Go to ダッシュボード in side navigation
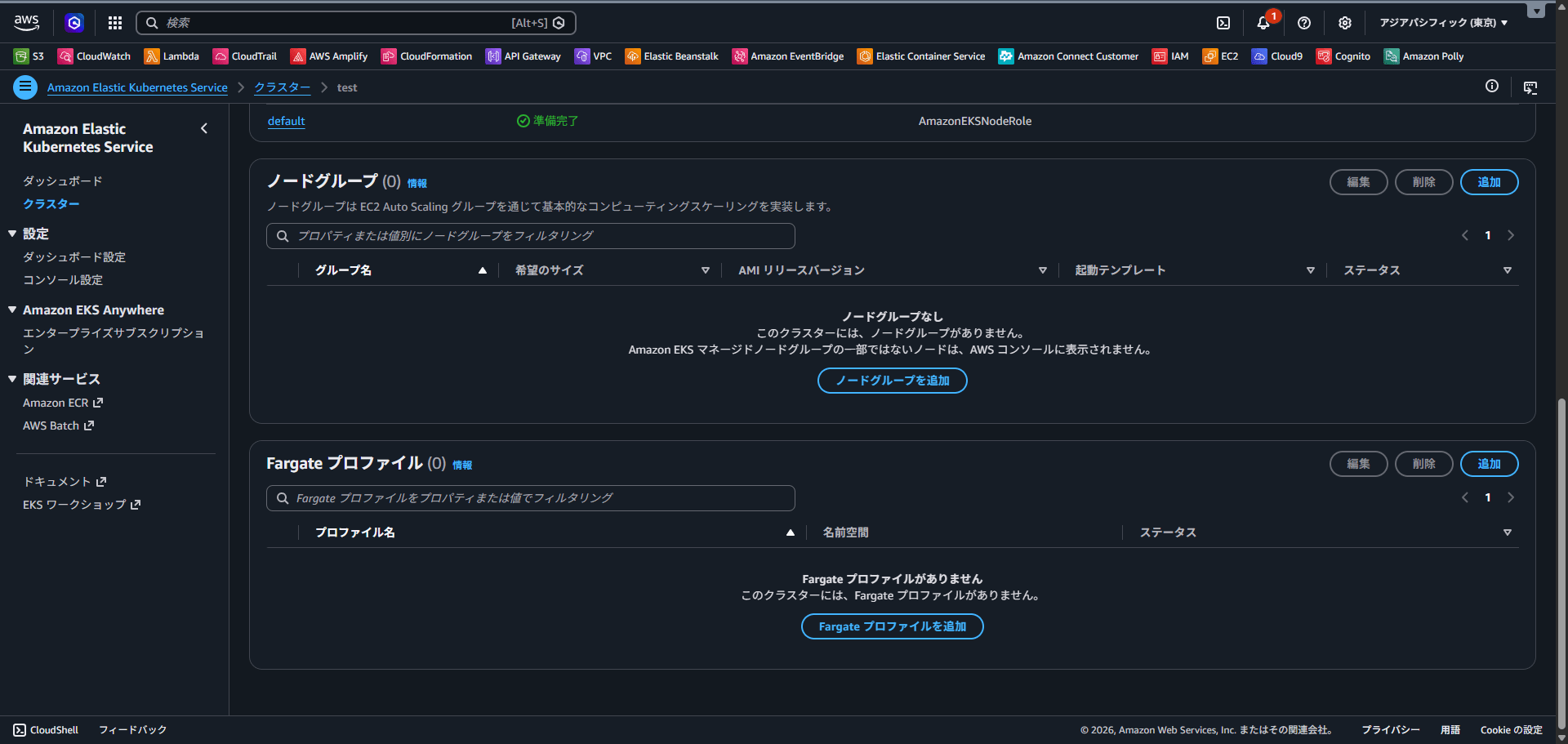 point(63,181)
